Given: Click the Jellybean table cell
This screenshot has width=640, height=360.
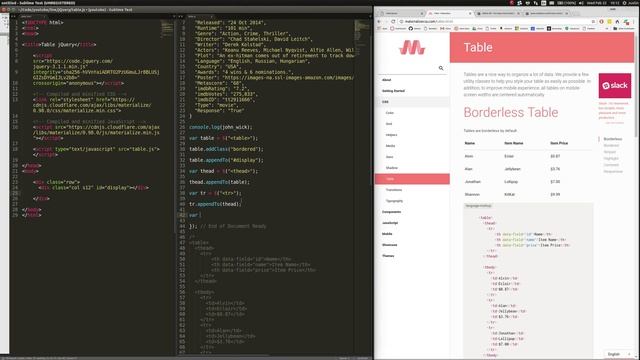Looking at the screenshot, I should 512,169.
